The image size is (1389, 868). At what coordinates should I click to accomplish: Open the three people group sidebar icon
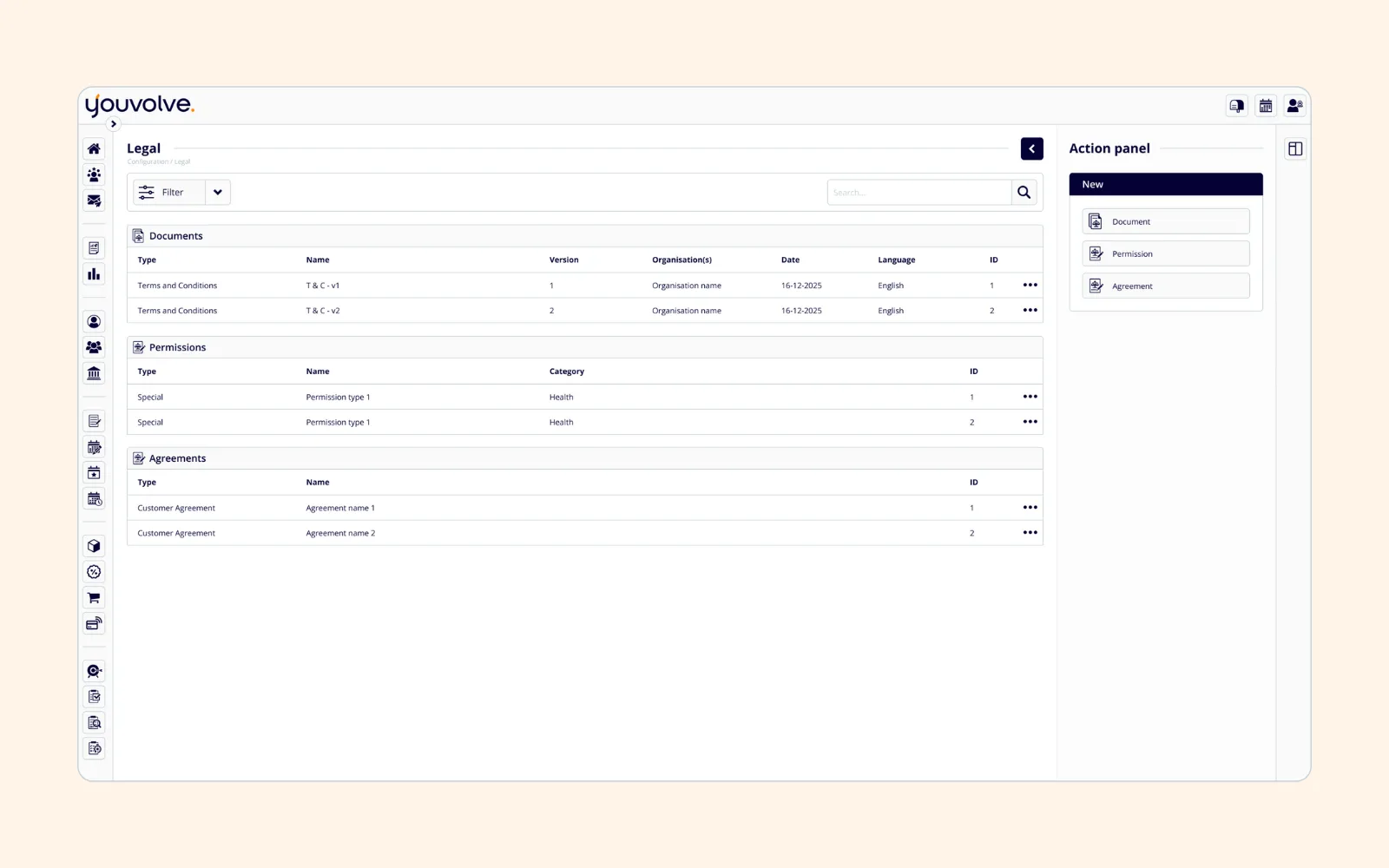pos(94,347)
